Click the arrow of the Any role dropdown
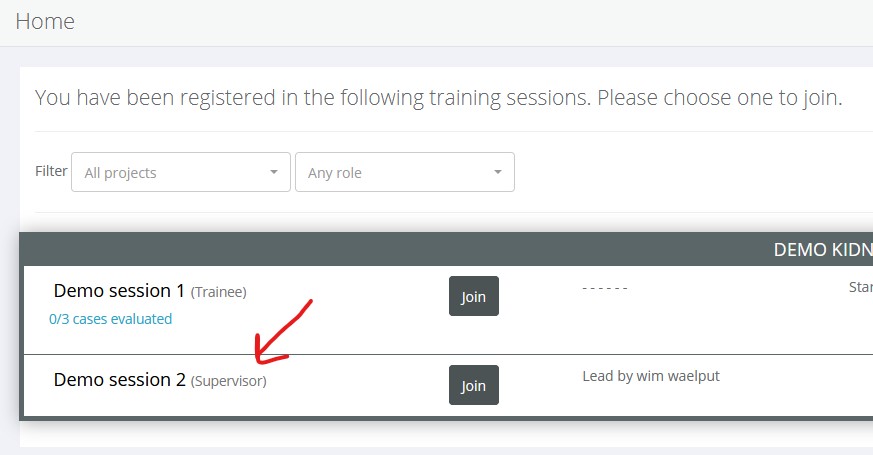This screenshot has width=873, height=455. click(x=498, y=173)
